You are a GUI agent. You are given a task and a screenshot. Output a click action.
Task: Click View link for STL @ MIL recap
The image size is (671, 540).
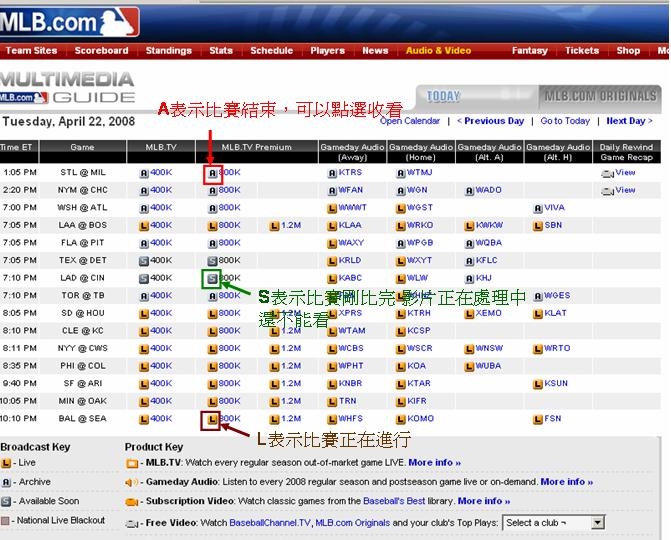[x=625, y=173]
